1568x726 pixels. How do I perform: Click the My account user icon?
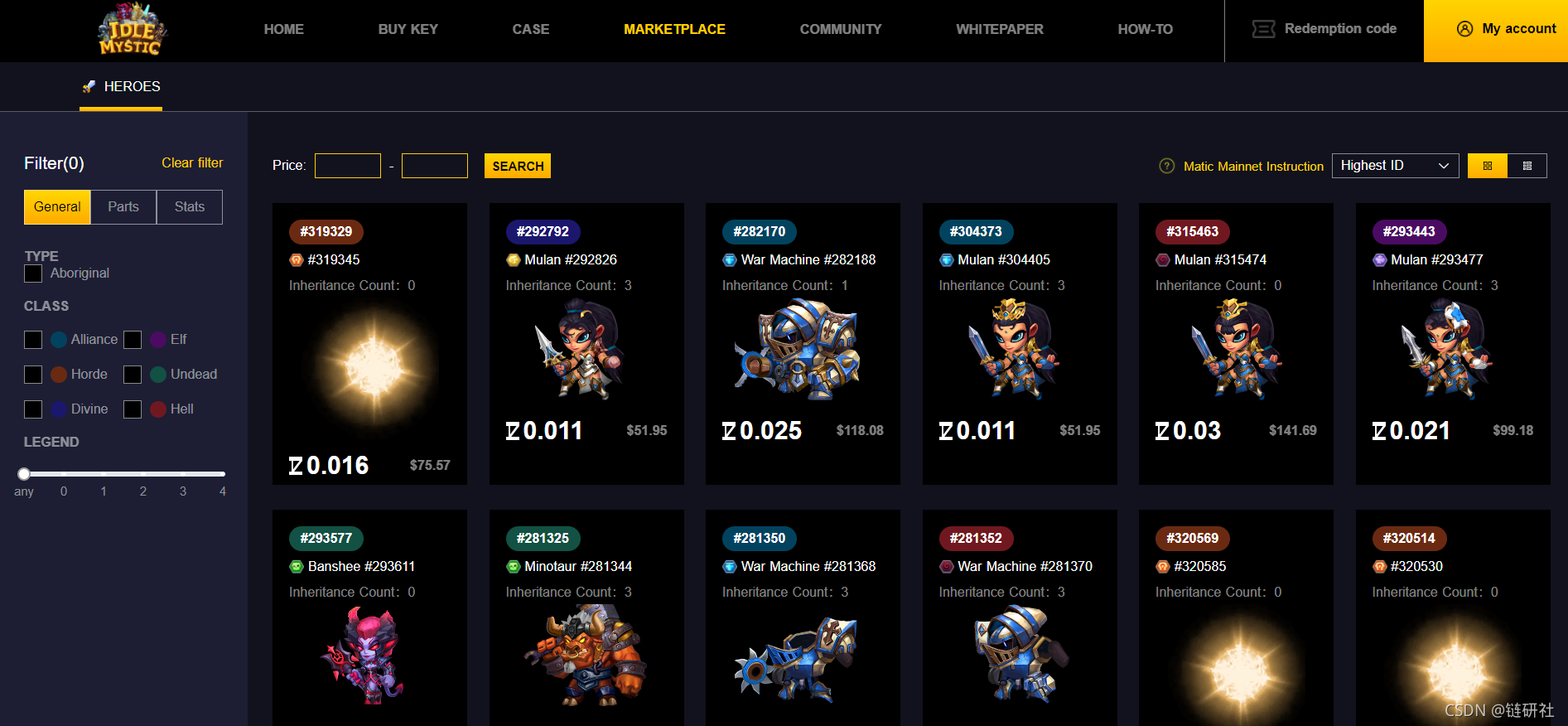pos(1464,29)
